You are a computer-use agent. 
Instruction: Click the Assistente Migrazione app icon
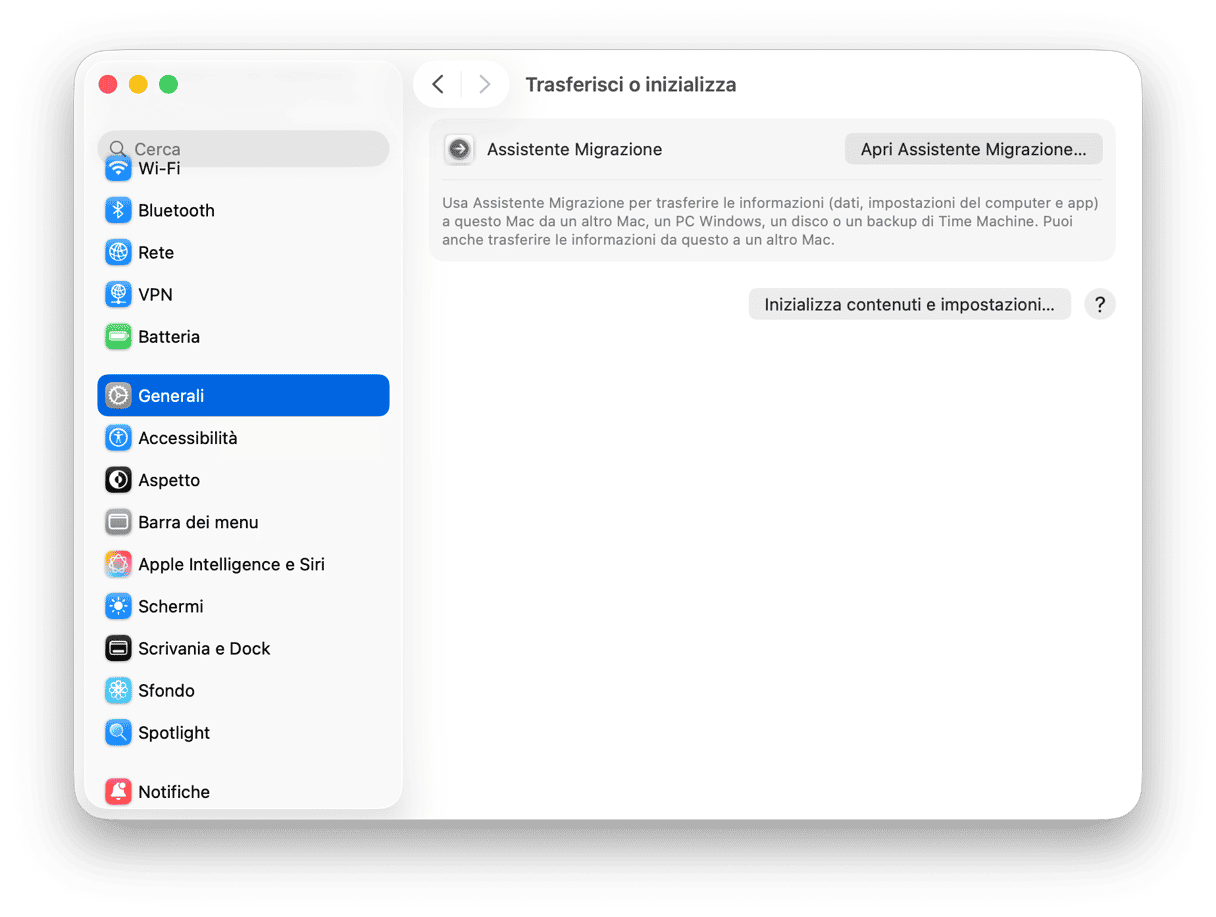459,149
